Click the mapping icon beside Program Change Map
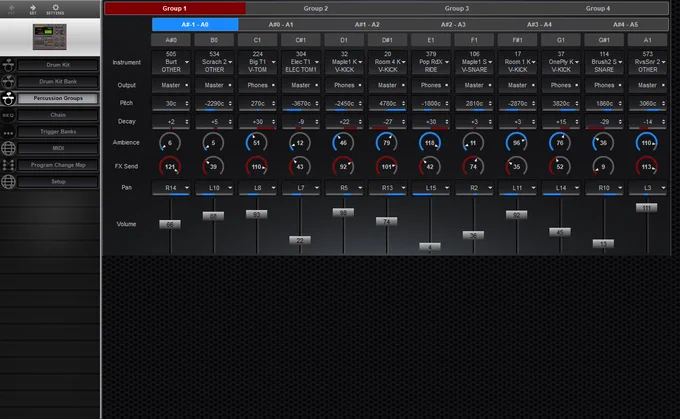Screen dimensions: 680x419 pos(8,165)
